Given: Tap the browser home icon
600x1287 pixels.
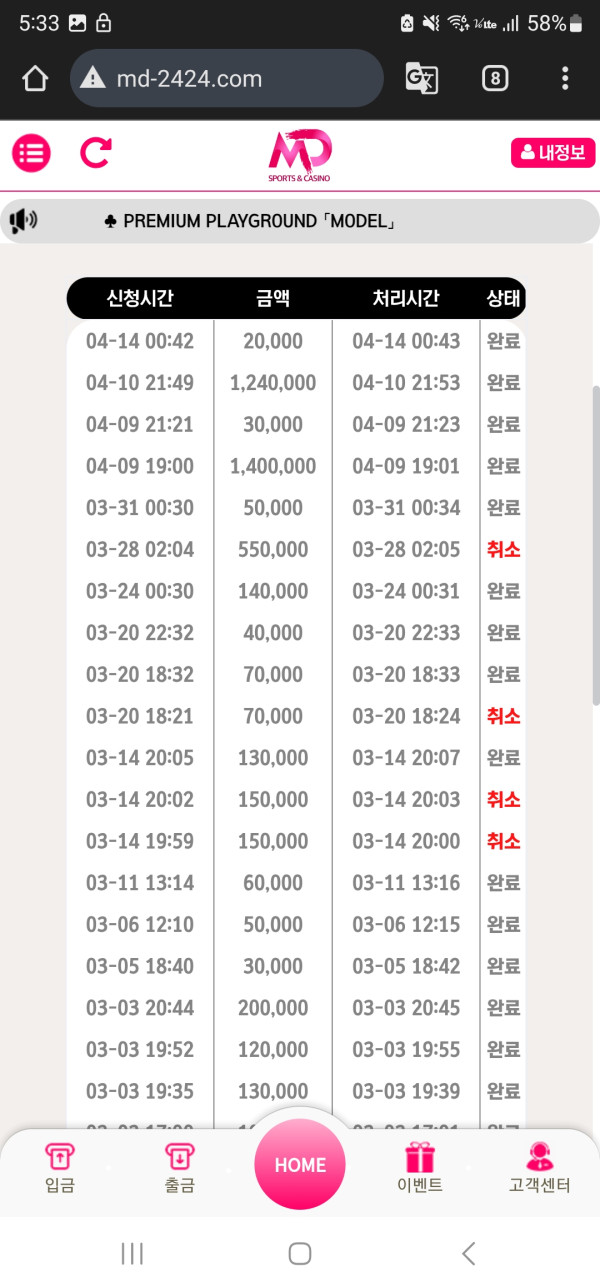Looking at the screenshot, I should 35,78.
